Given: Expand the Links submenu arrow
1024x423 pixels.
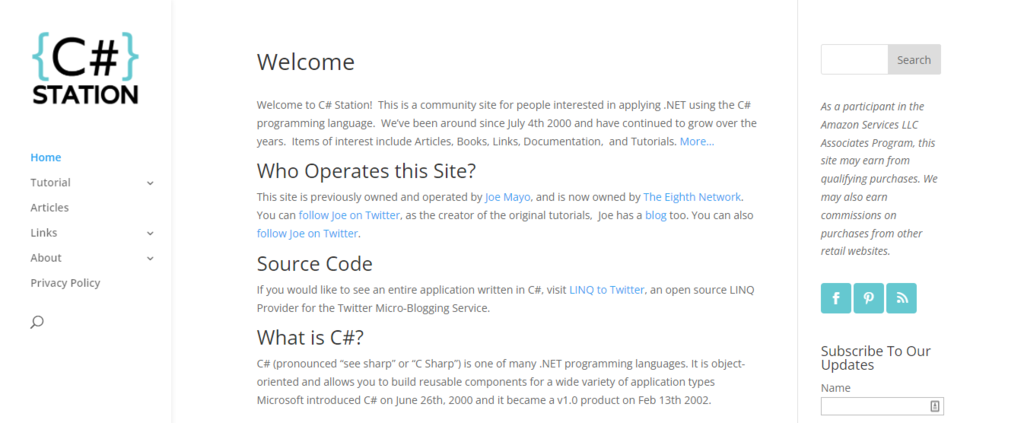Looking at the screenshot, I should pyautogui.click(x=150, y=233).
